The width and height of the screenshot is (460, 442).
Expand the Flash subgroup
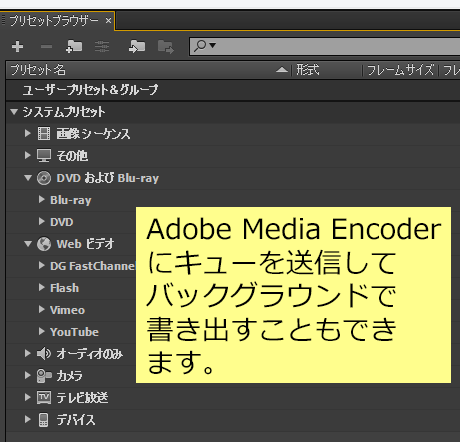[42, 287]
